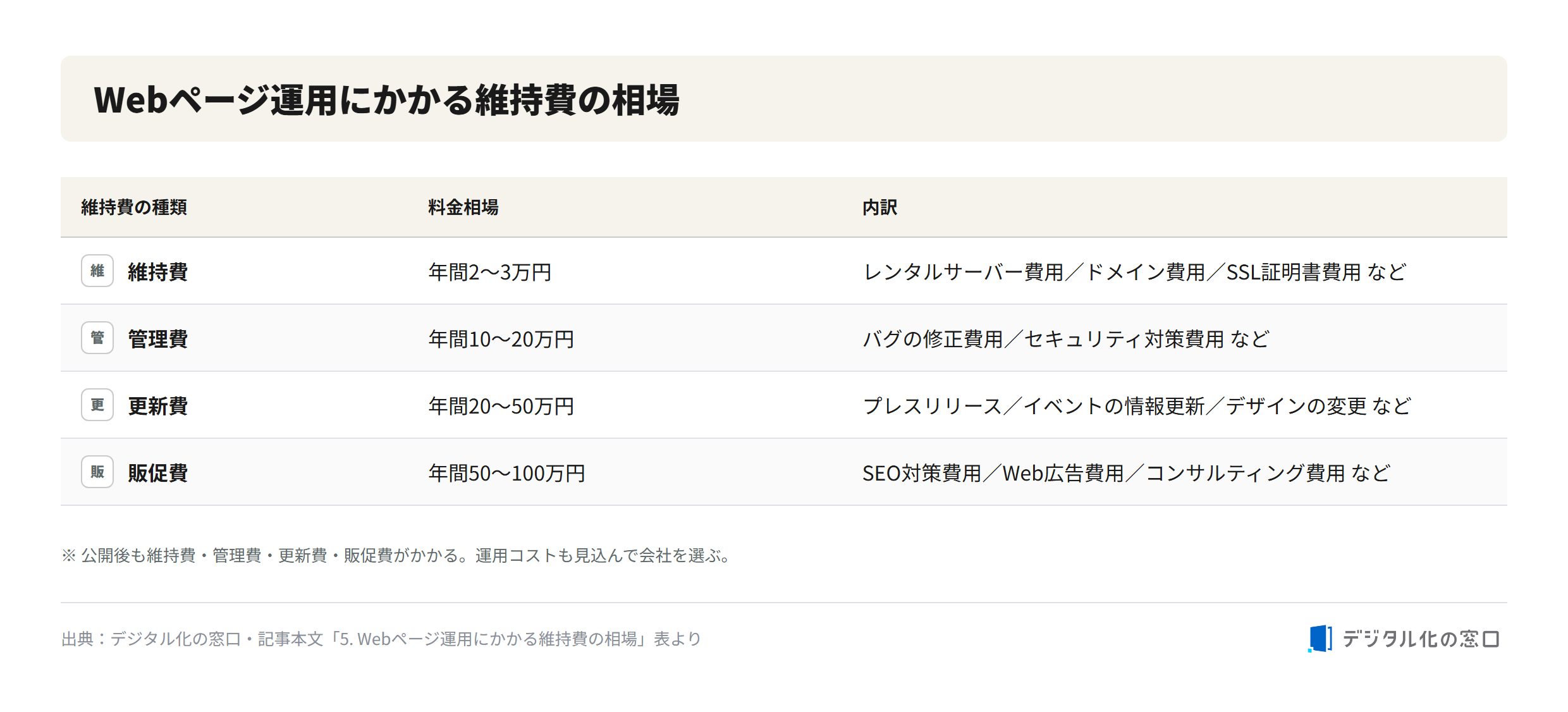Click the 年間2〜3万円 price cell
Image resolution: width=1568 pixels, height=712 pixels.
(x=490, y=272)
